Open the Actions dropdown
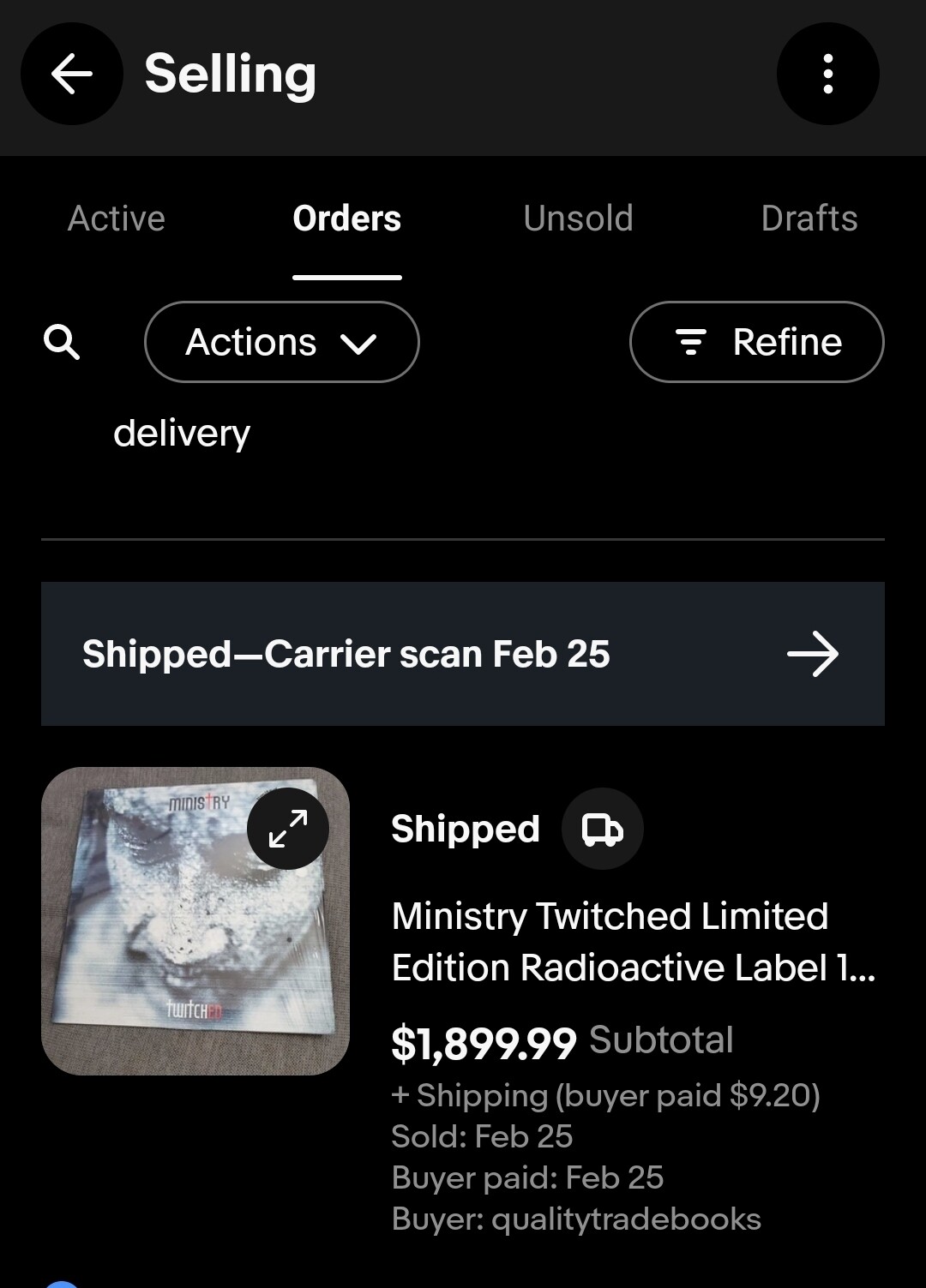Screen dimensions: 926x1288 pos(281,342)
